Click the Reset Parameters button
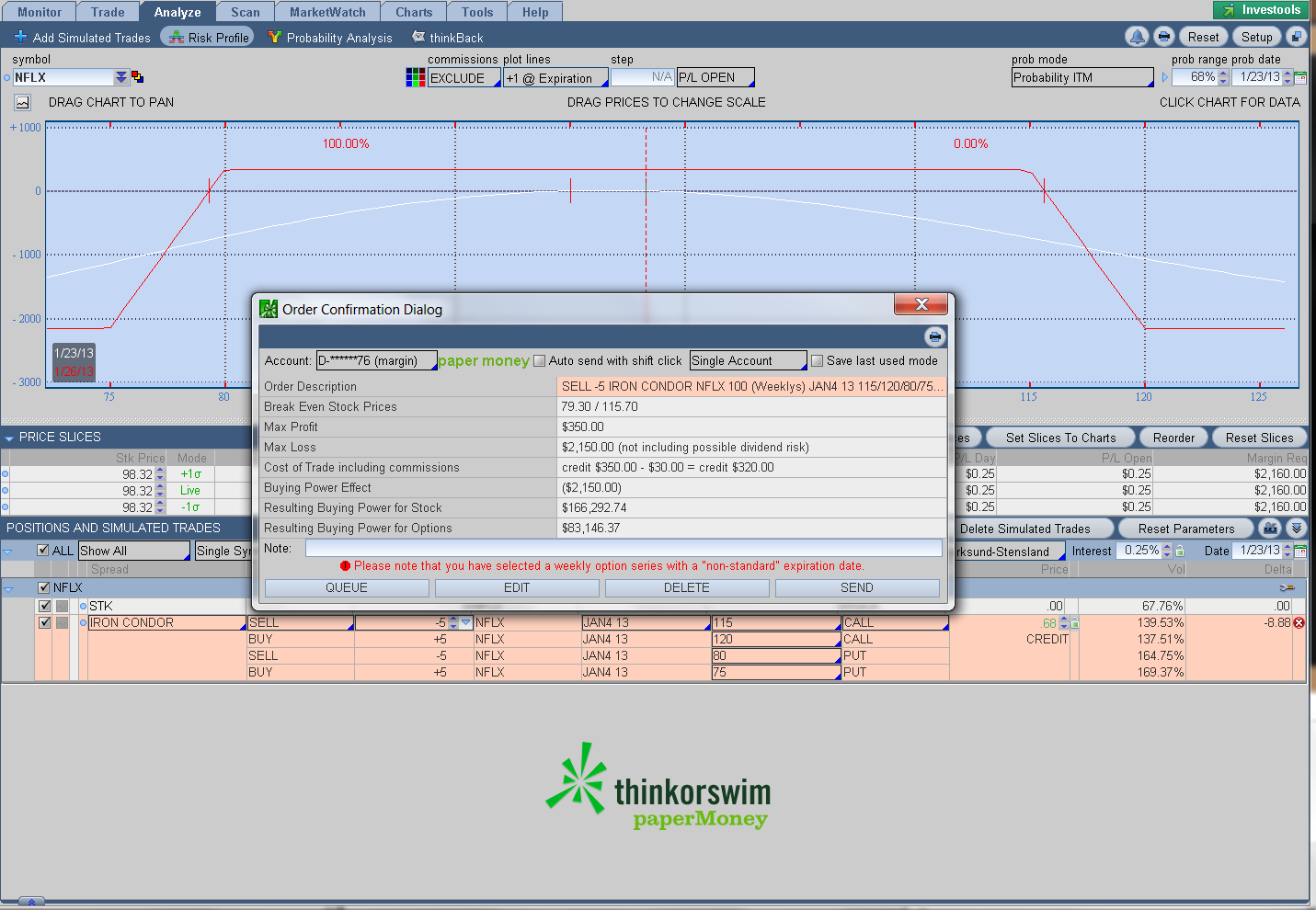Screen dimensions: 1316x910 coord(1185,529)
